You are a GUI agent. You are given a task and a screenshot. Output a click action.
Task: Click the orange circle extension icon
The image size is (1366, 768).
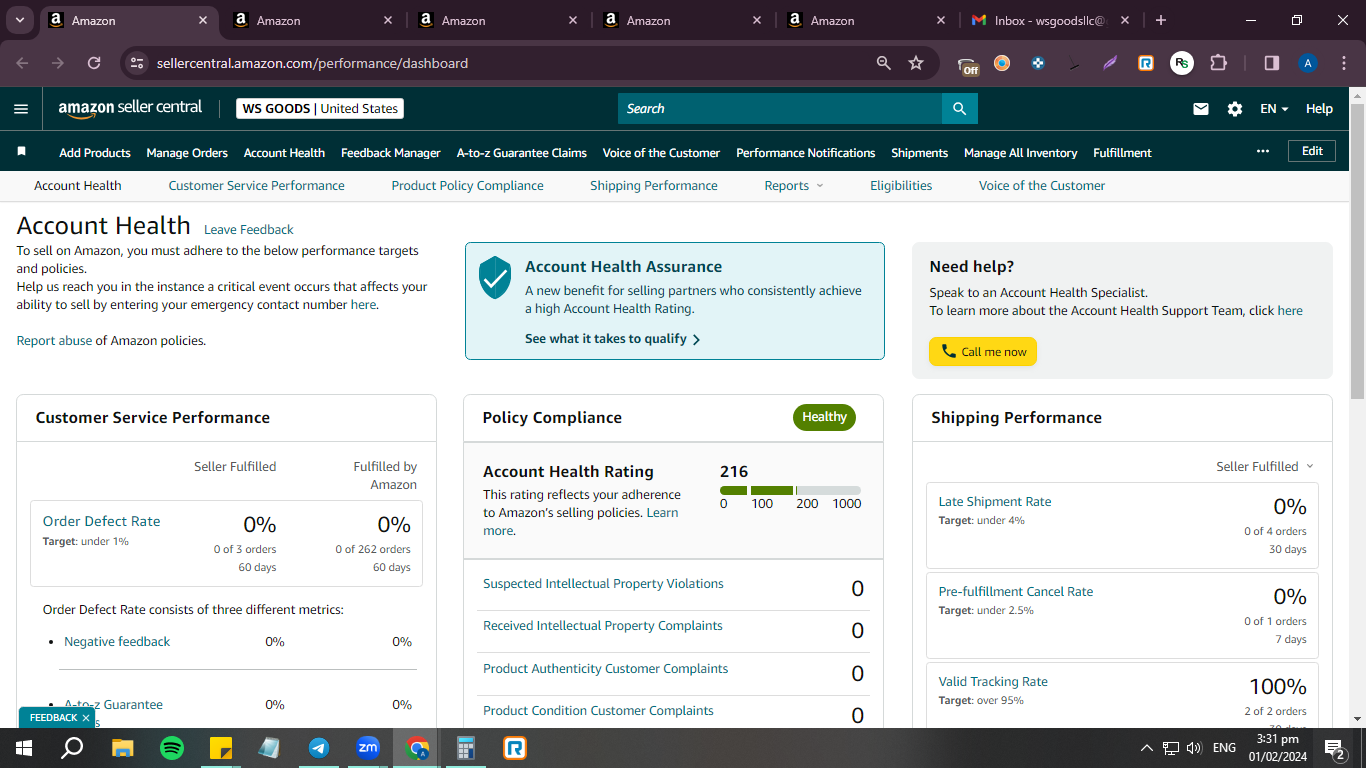[1002, 63]
